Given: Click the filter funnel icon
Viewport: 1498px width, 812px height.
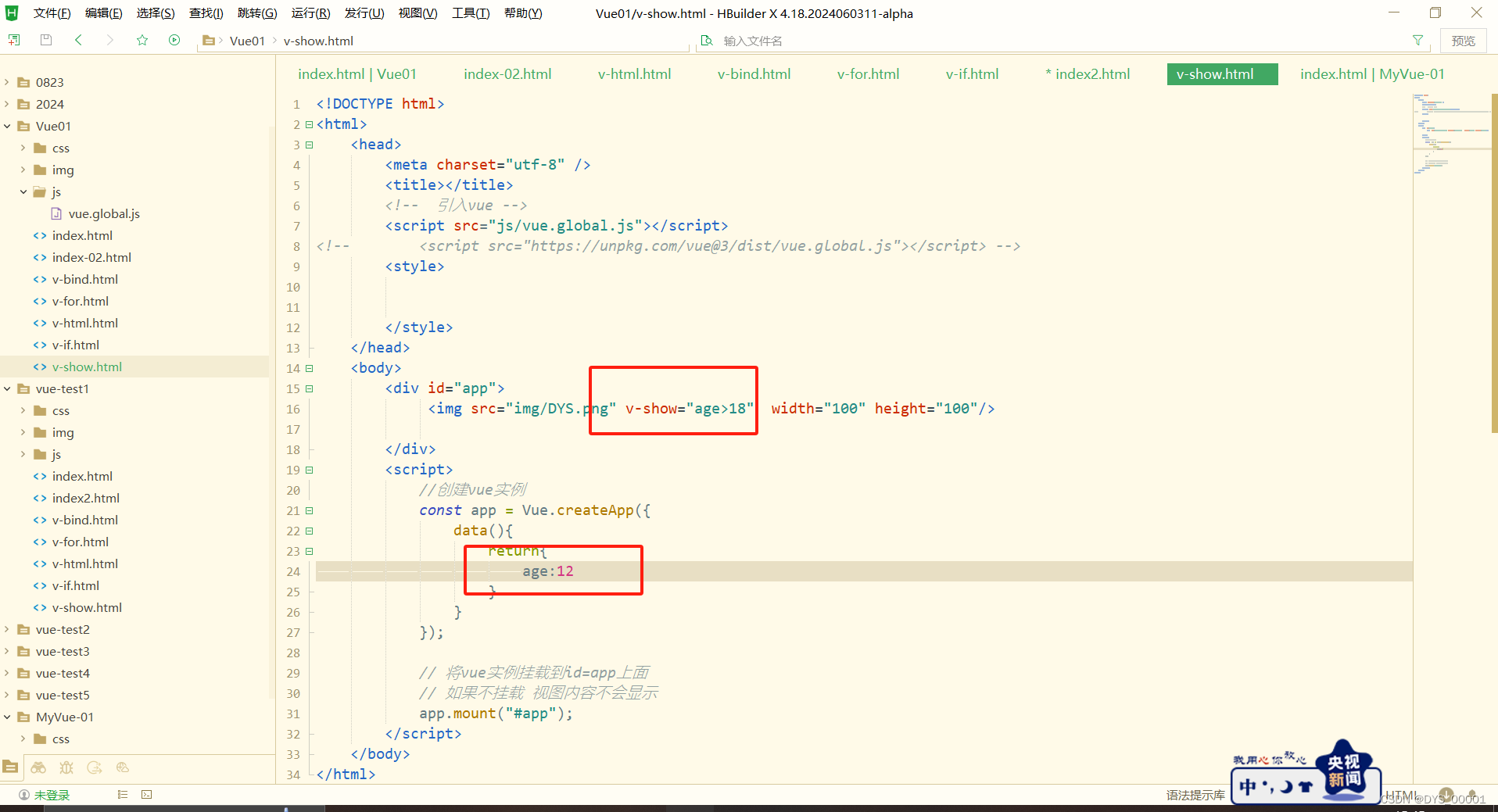Looking at the screenshot, I should pyautogui.click(x=1417, y=40).
